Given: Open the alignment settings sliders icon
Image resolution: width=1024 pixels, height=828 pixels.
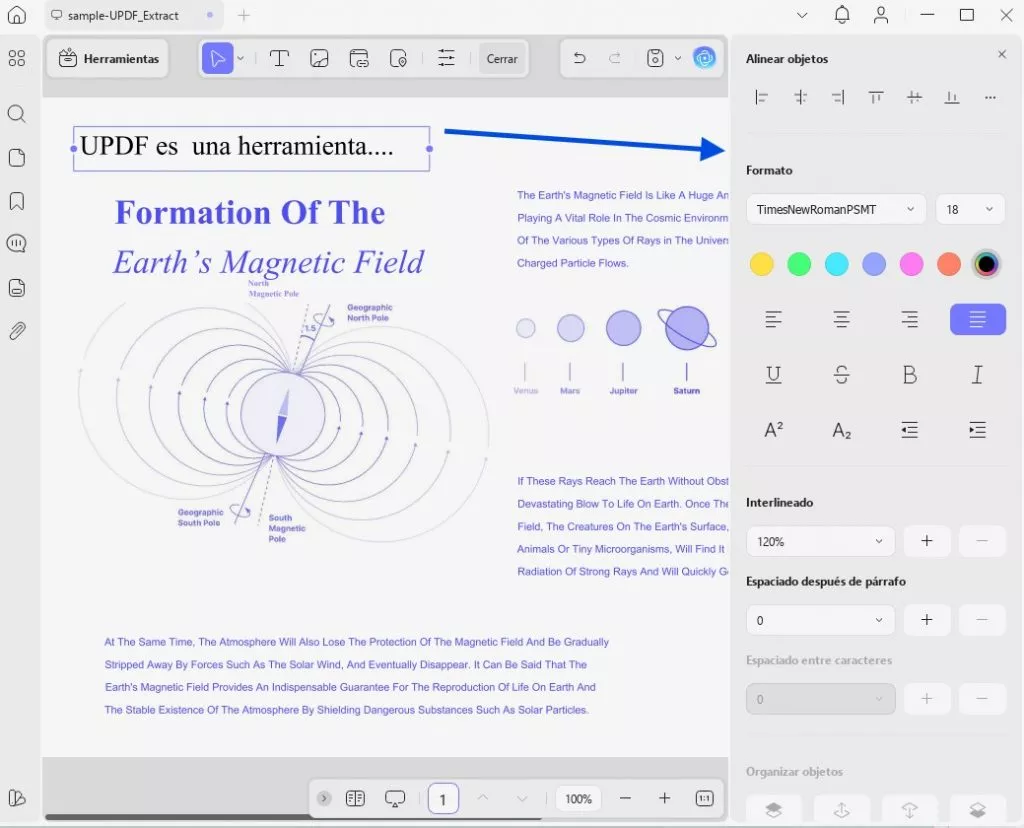Looking at the screenshot, I should 447,58.
